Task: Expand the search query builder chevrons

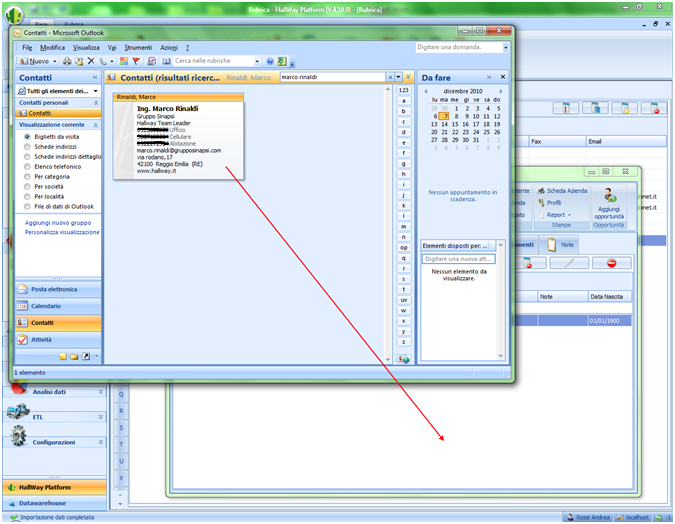Action: pyautogui.click(x=408, y=77)
